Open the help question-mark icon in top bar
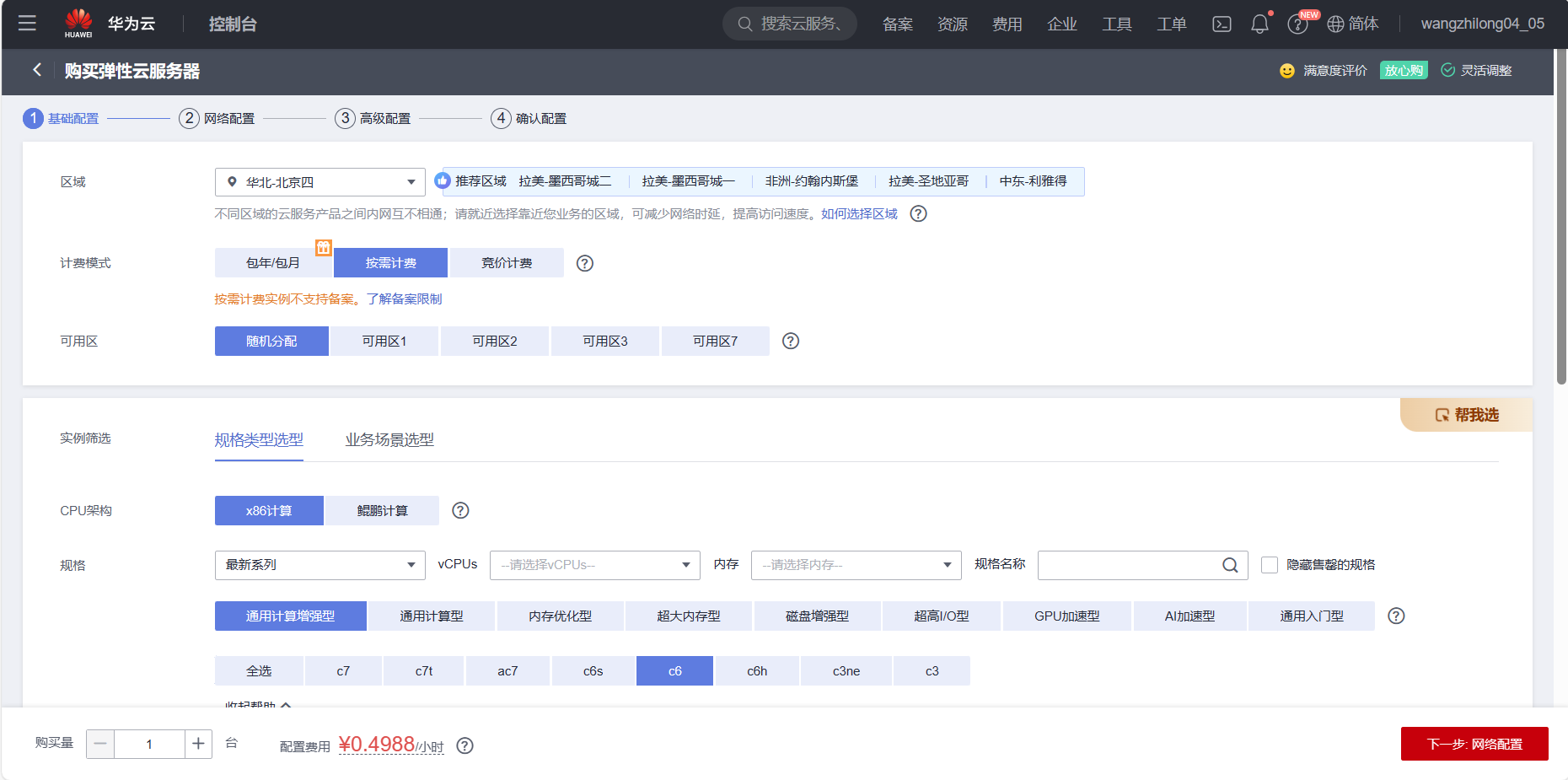The width and height of the screenshot is (1568, 780). coord(1297,24)
